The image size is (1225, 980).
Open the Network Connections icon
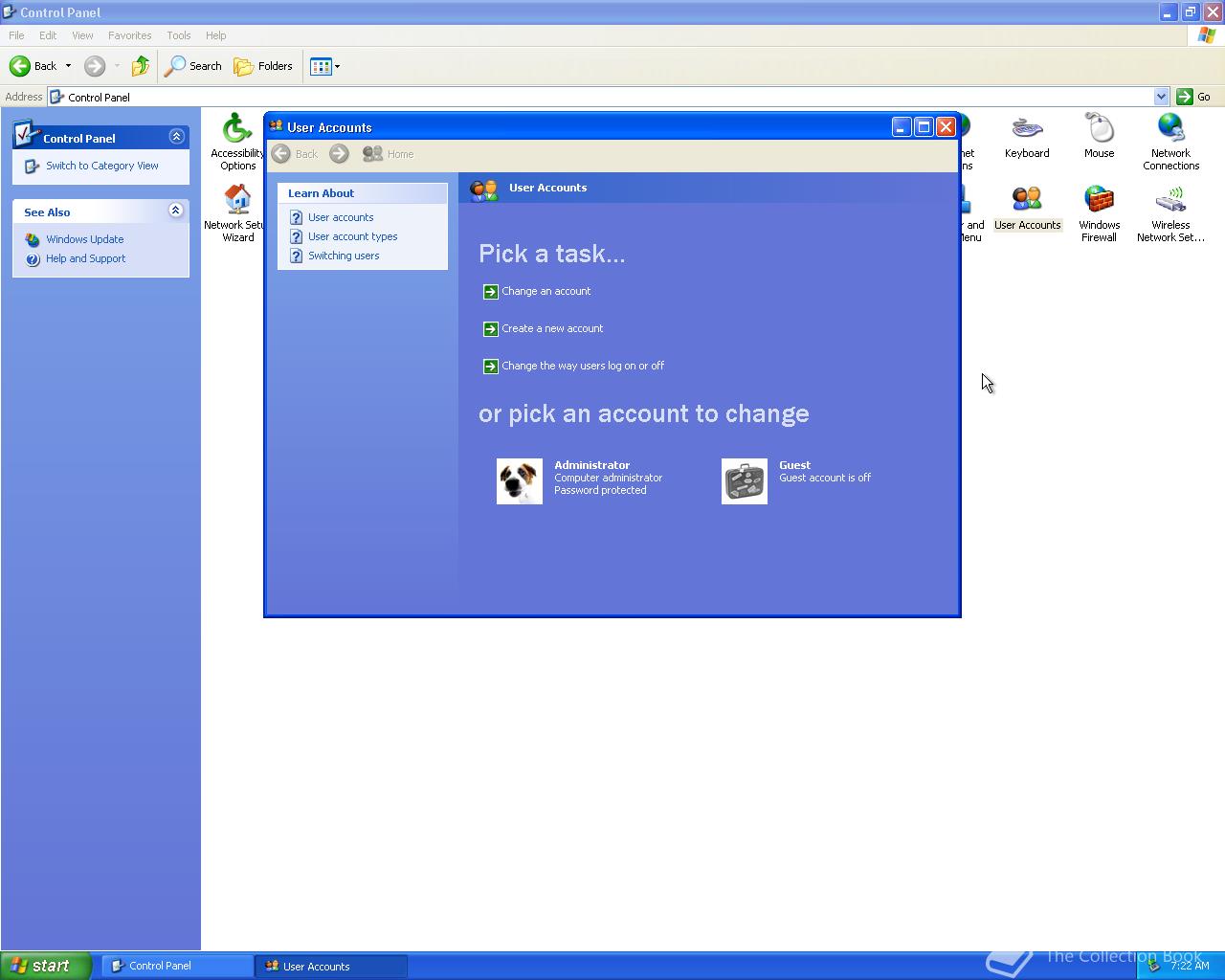coord(1170,141)
